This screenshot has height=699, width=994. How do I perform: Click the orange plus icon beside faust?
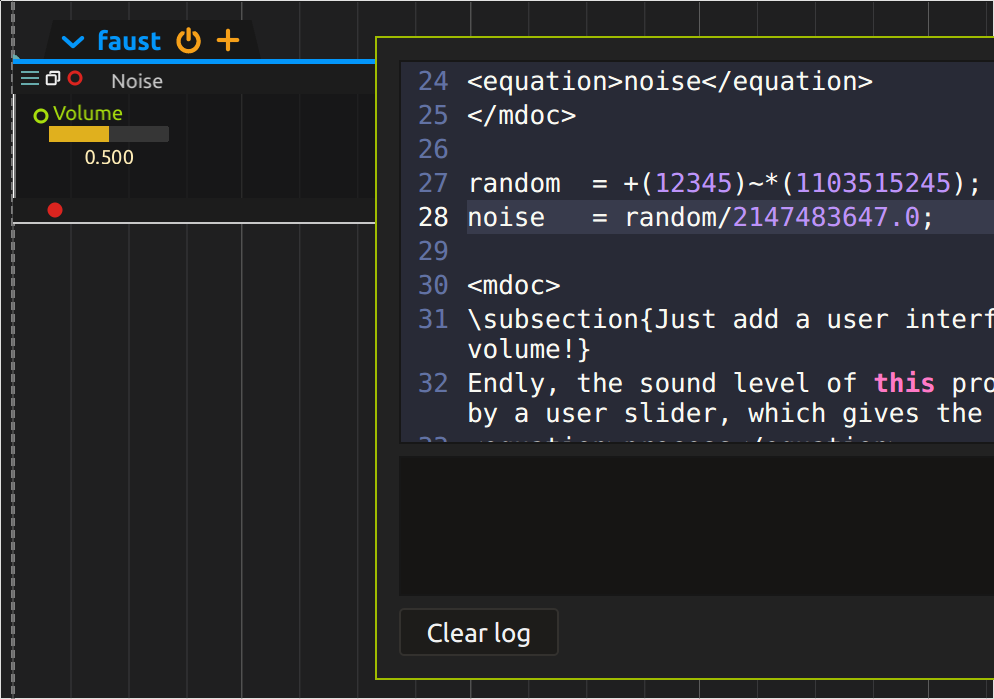coord(229,41)
